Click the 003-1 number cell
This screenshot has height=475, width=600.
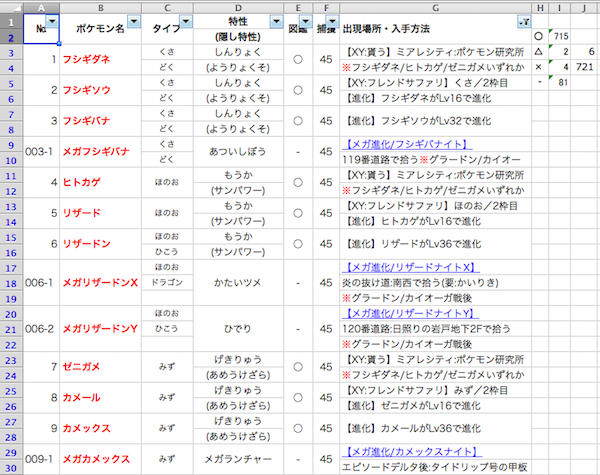pos(41,152)
